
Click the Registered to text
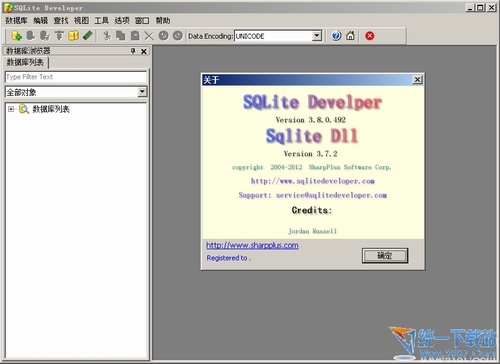(x=229, y=258)
